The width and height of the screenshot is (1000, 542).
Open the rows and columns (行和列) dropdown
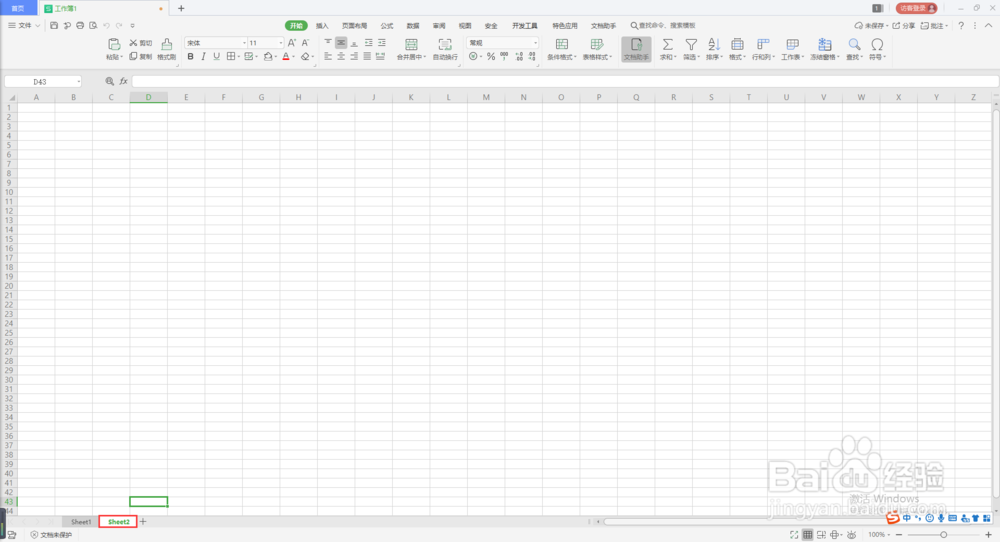[763, 49]
